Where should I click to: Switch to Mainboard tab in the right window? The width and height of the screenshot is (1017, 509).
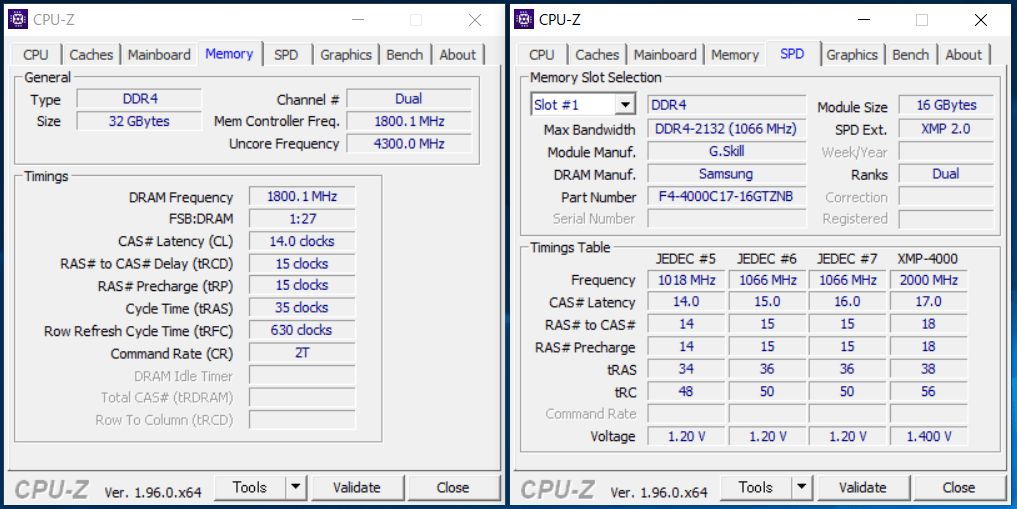click(x=665, y=54)
